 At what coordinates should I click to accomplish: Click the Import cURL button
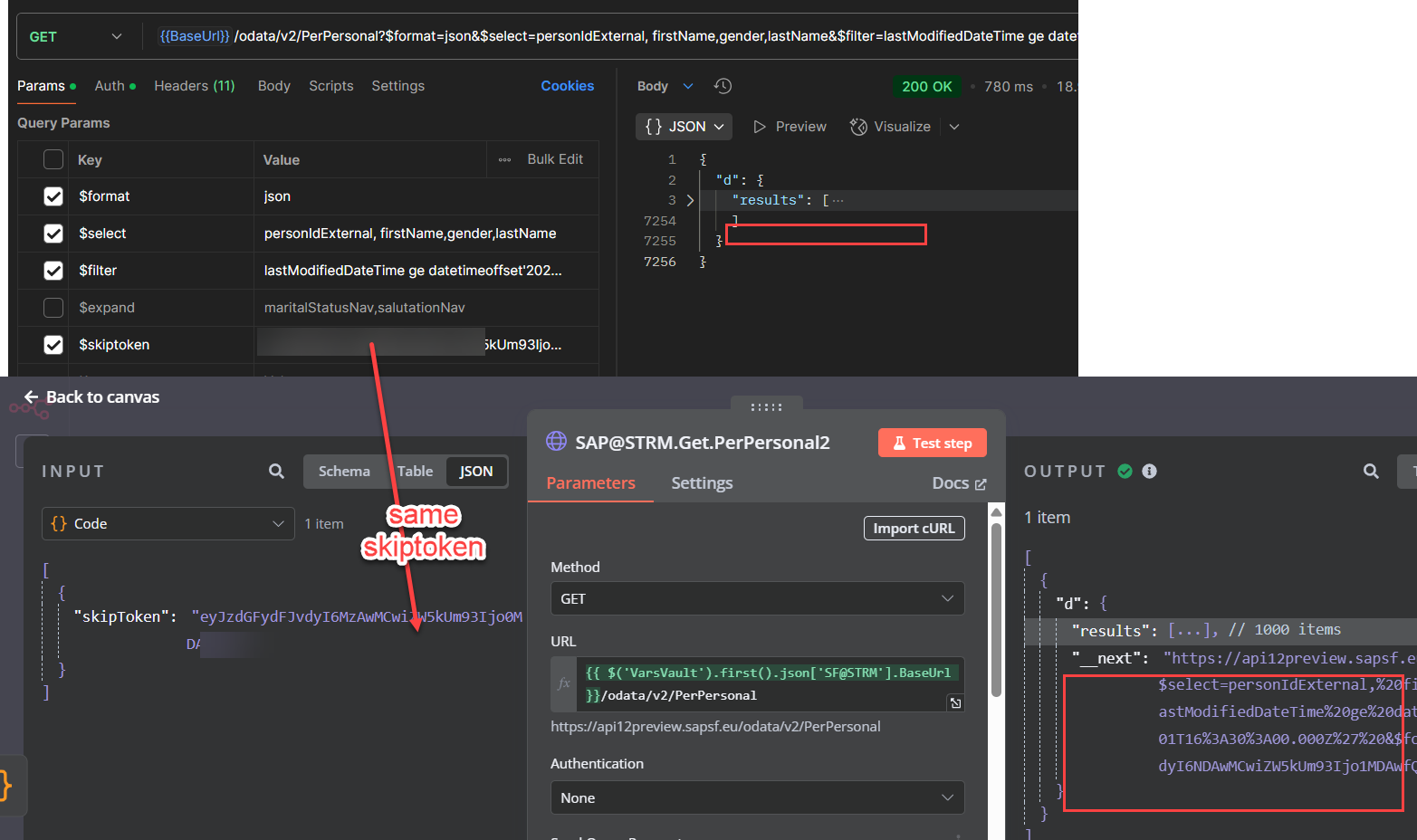click(x=914, y=528)
